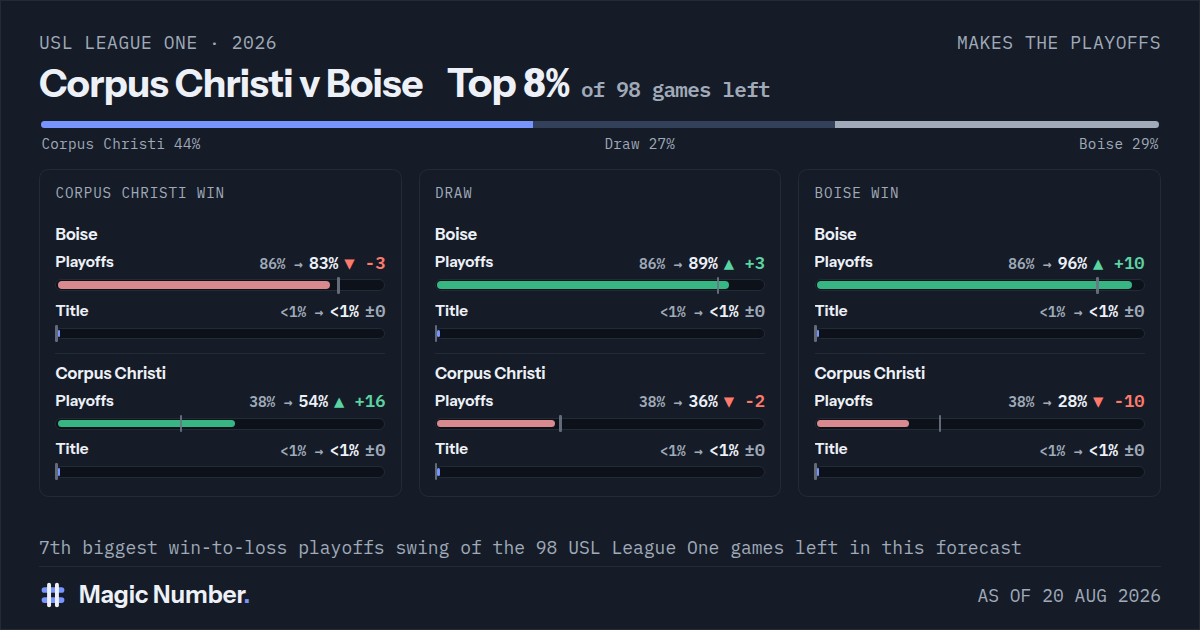Click the Magic Number brand name
1200x630 pixels.
(x=164, y=595)
